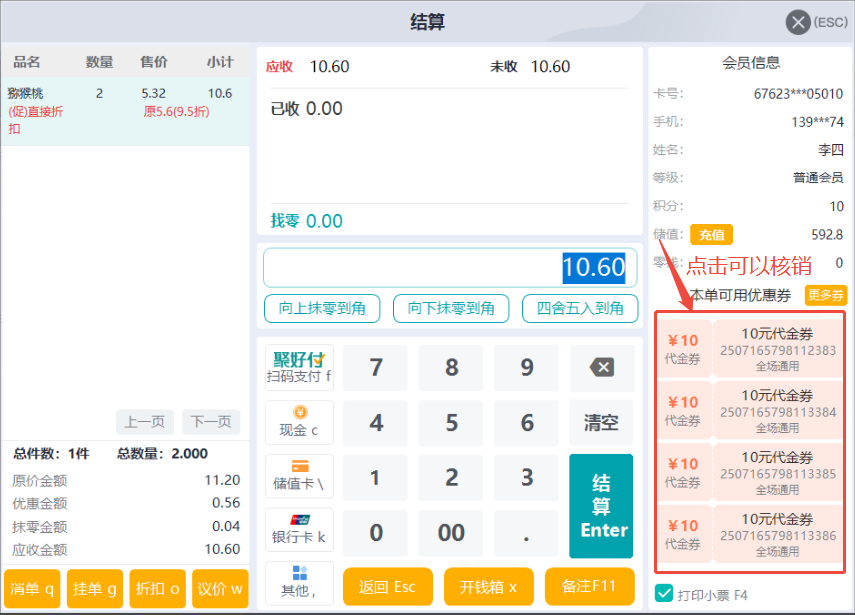Click 售价 column header
Image resolution: width=855 pixels, height=615 pixels.
coord(154,62)
